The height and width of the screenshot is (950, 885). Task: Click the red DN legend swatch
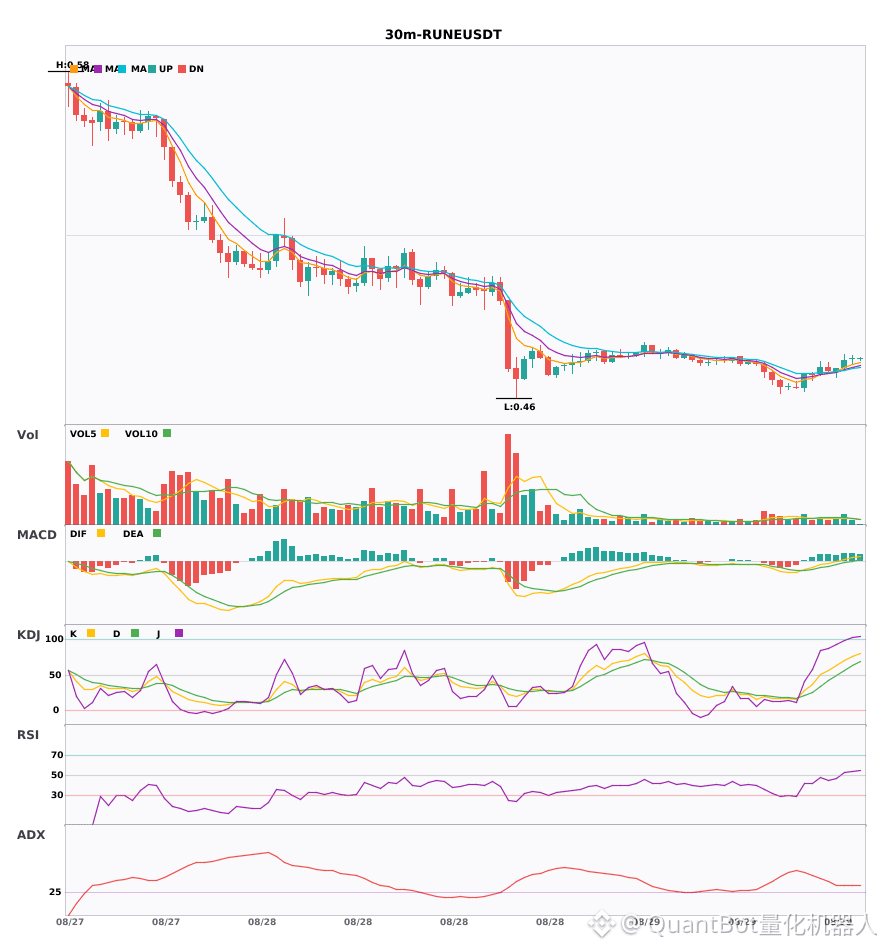[x=182, y=69]
